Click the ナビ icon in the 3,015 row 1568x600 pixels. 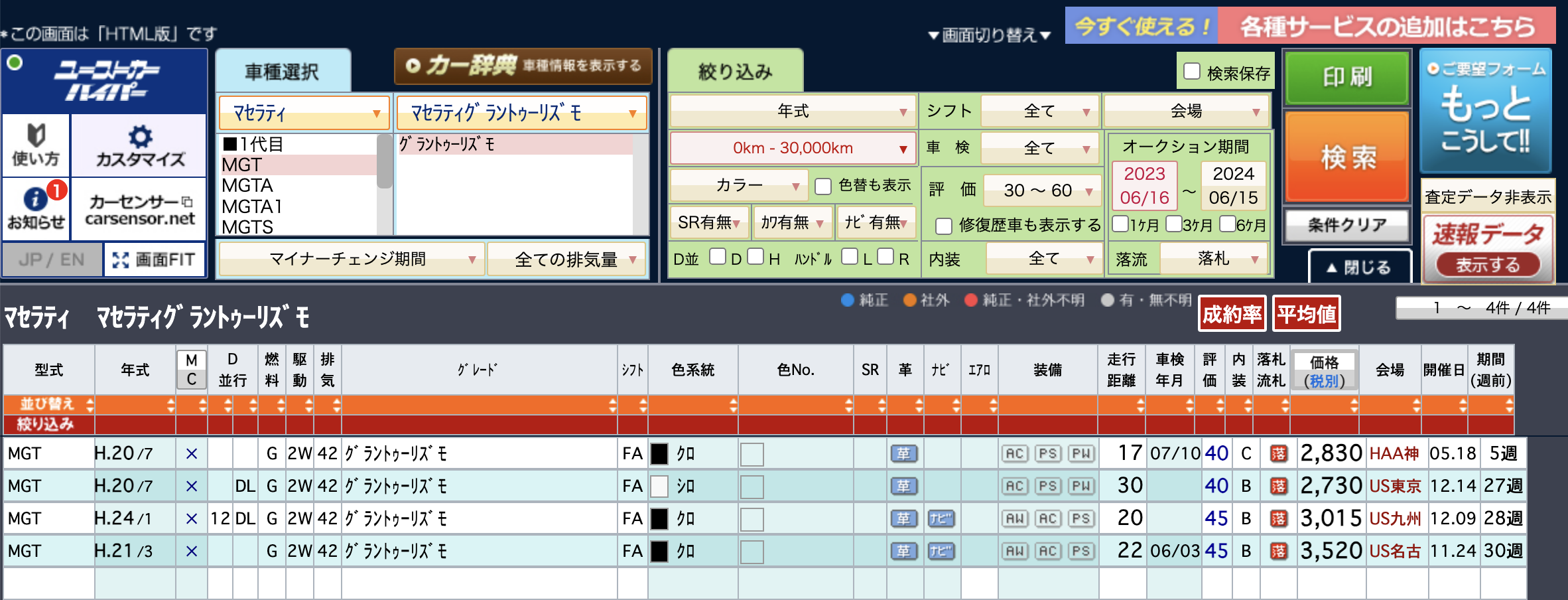tap(941, 518)
